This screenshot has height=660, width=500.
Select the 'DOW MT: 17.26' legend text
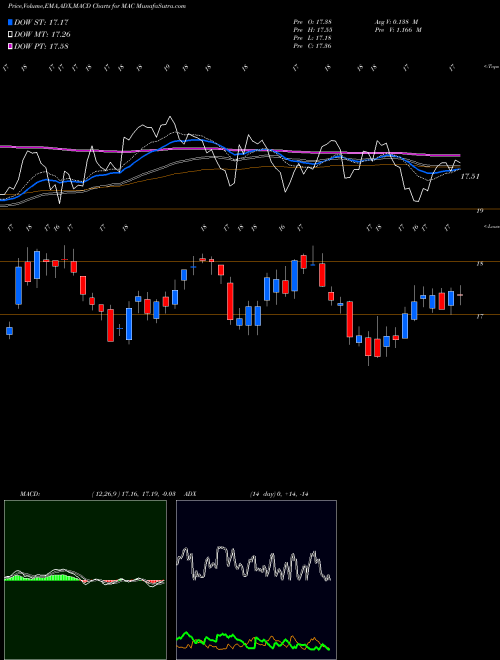point(42,35)
